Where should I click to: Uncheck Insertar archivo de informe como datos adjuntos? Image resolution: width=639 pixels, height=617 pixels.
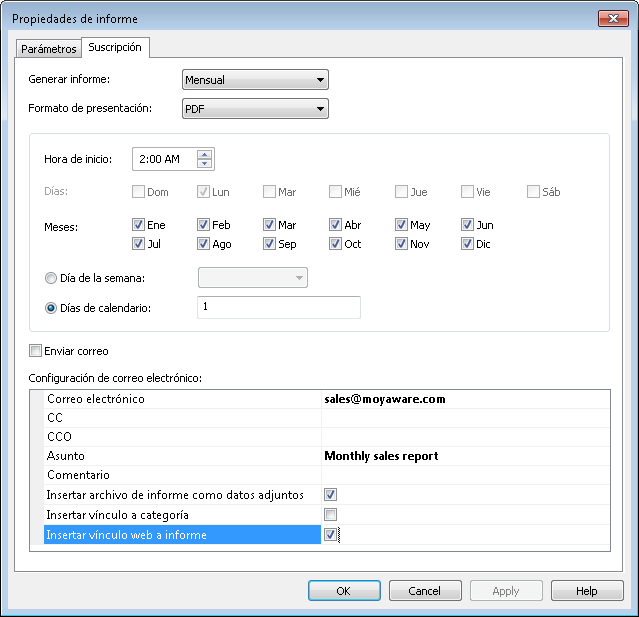[330, 495]
